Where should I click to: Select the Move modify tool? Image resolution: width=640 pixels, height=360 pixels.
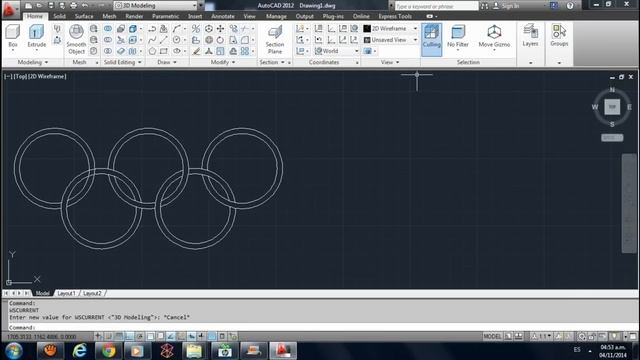[220, 28]
